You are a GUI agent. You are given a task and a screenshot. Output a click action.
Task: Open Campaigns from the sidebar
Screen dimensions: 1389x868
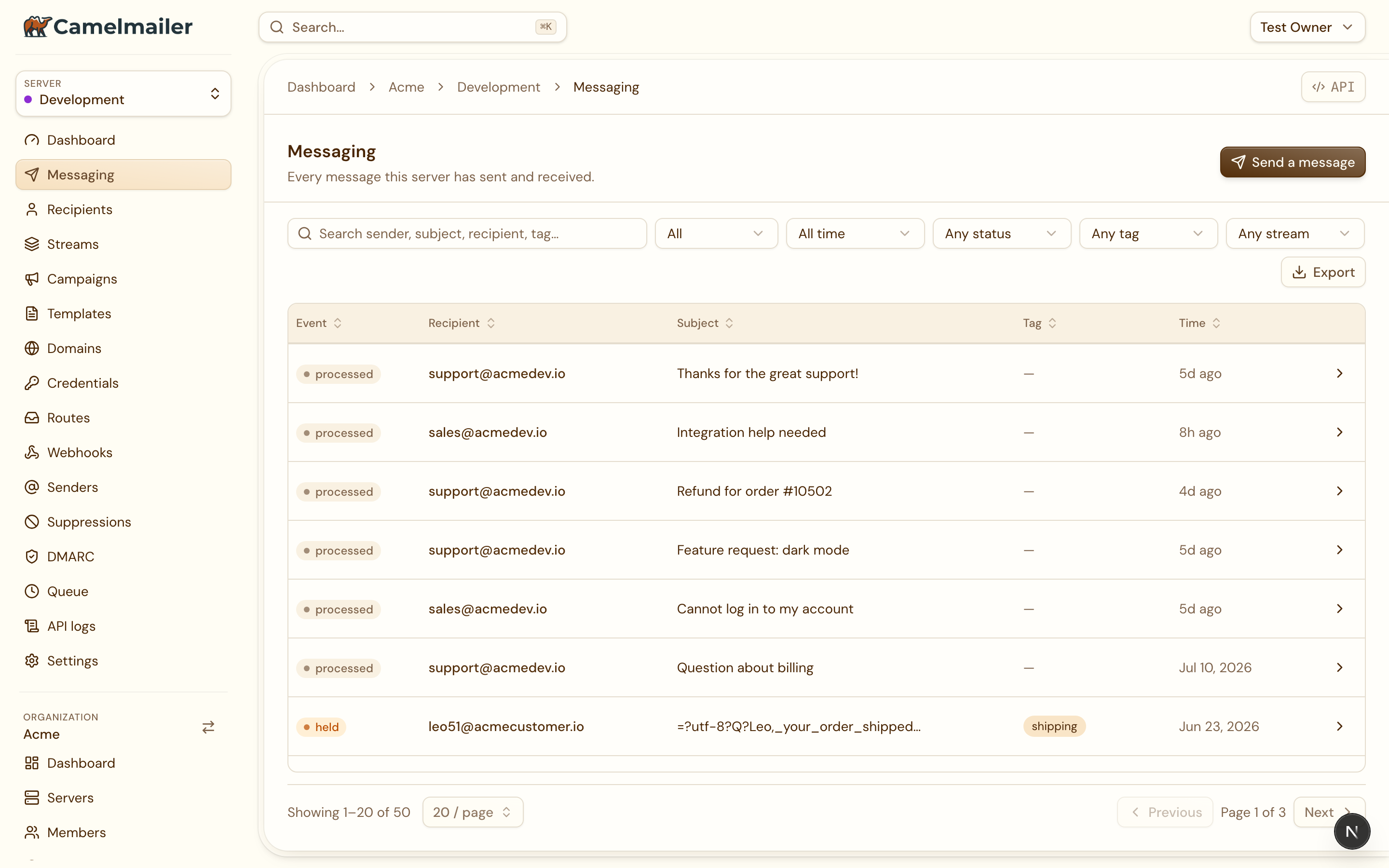[x=123, y=279]
